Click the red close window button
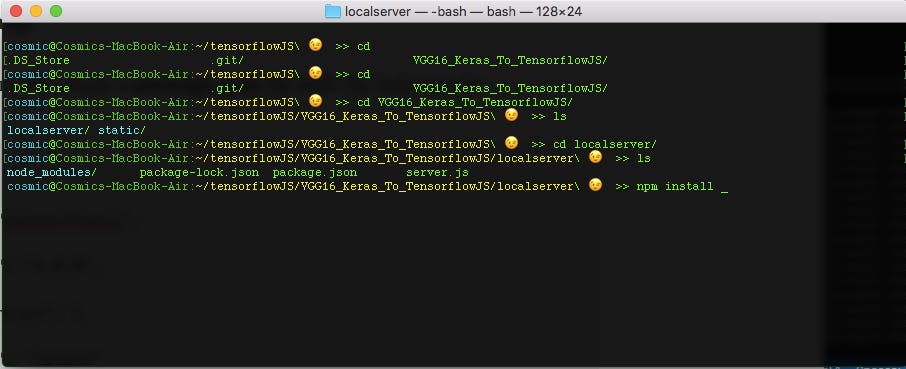The image size is (906, 369). click(x=16, y=11)
